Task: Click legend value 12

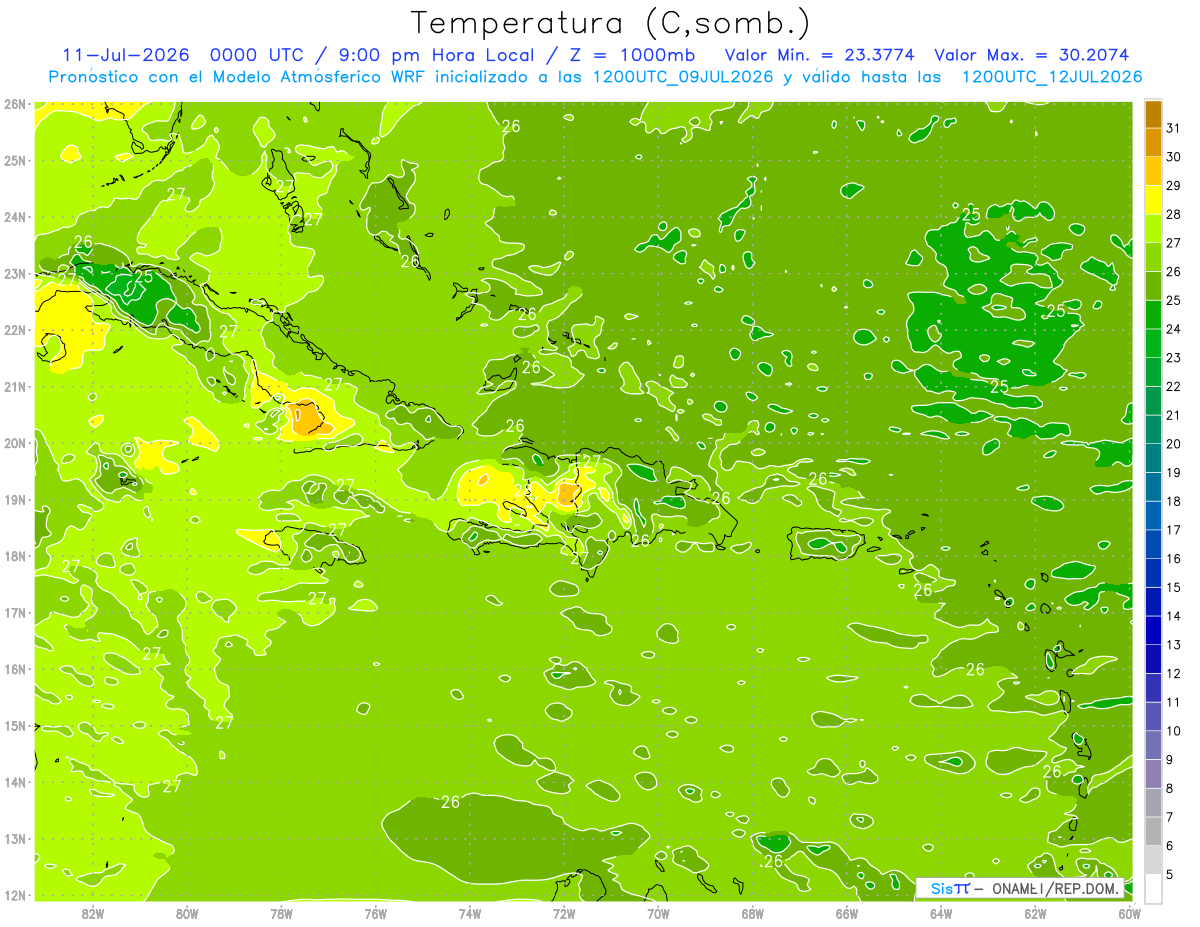Action: click(x=1173, y=673)
